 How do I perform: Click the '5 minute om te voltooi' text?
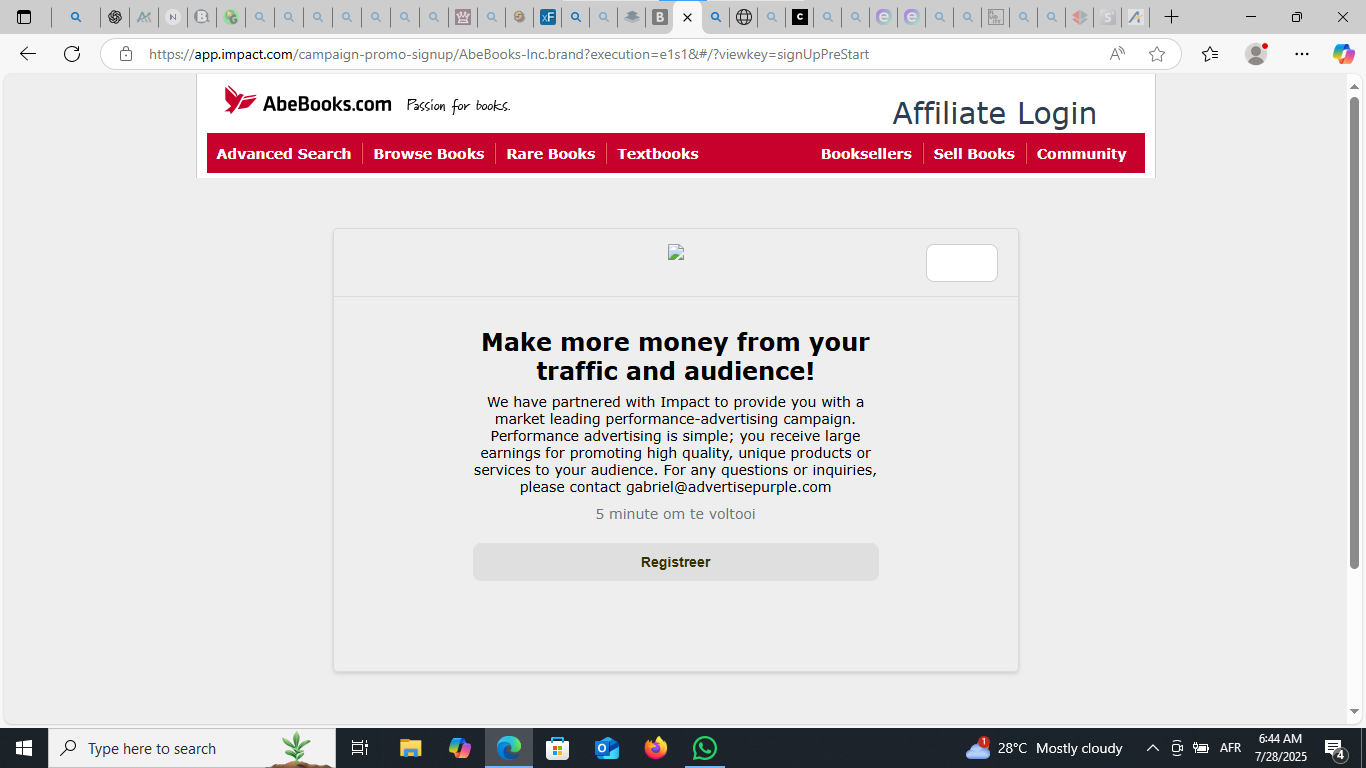click(676, 514)
